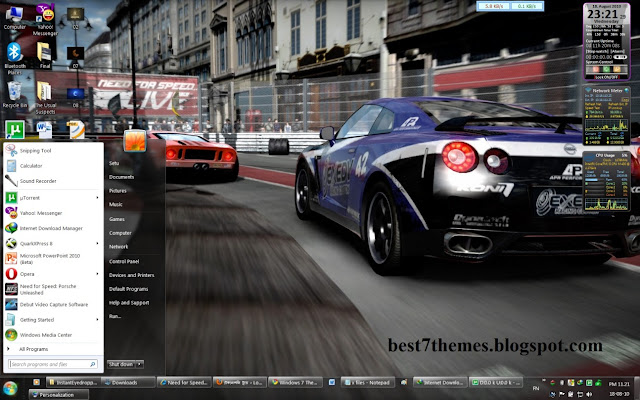Switch to Personalization taskbar window
This screenshot has width=640, height=400.
tap(58, 395)
